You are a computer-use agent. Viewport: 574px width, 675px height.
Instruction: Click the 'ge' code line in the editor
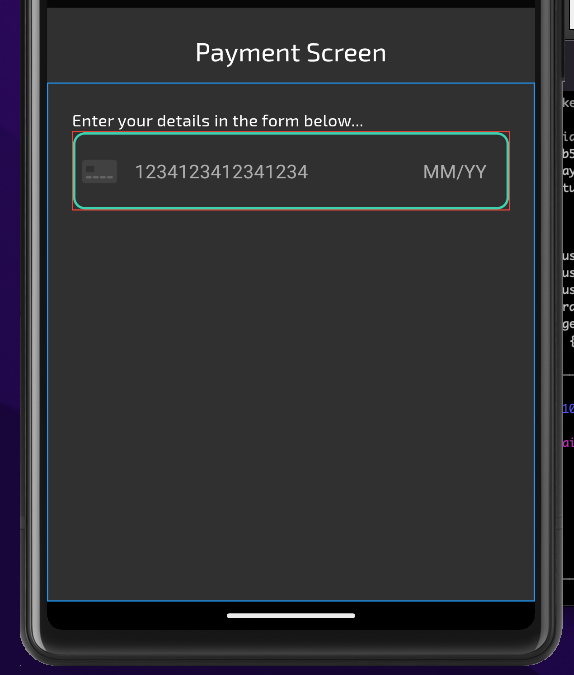tap(568, 324)
